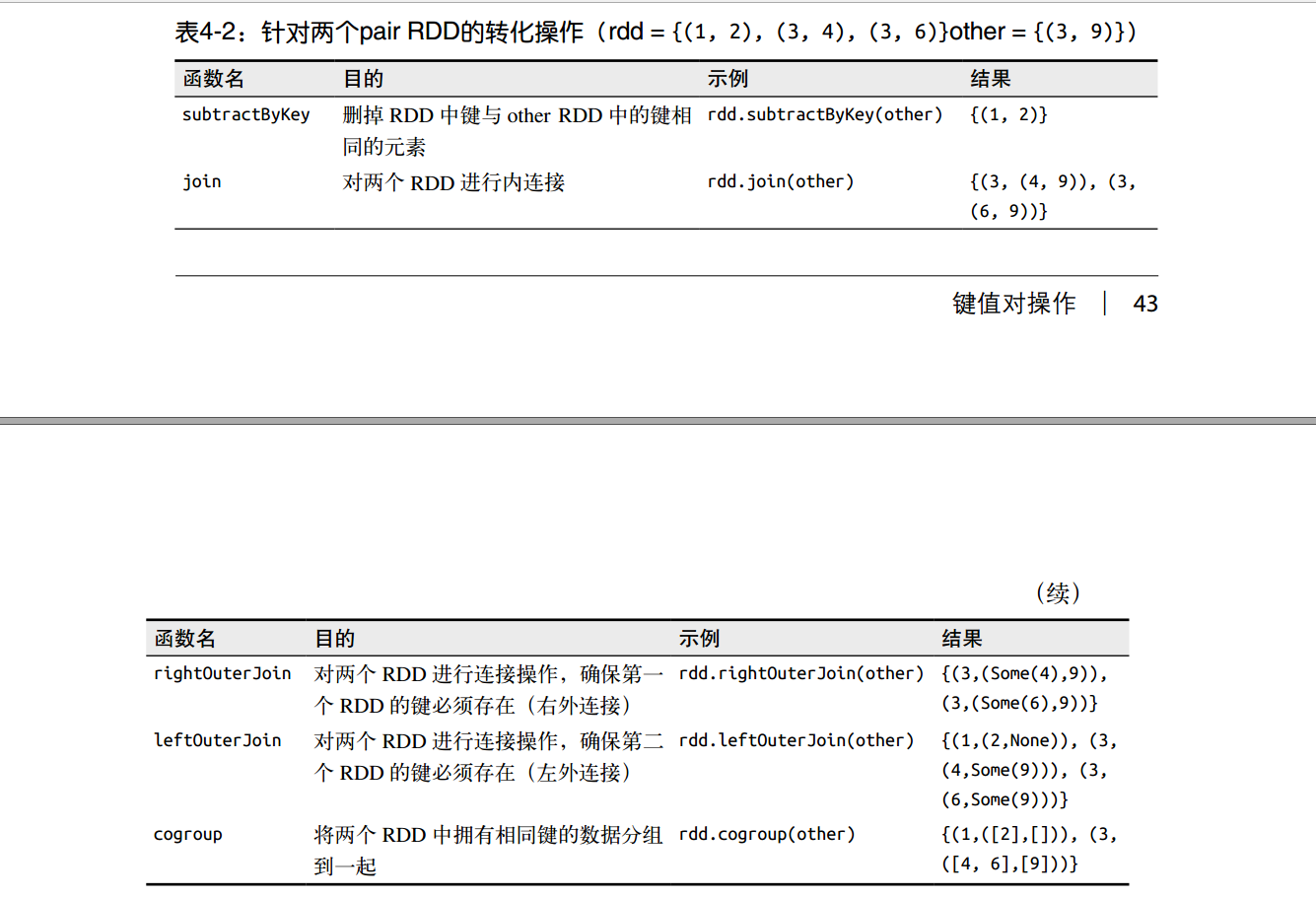Click the '目的' header in the second table
The image size is (1316, 898).
point(335,639)
